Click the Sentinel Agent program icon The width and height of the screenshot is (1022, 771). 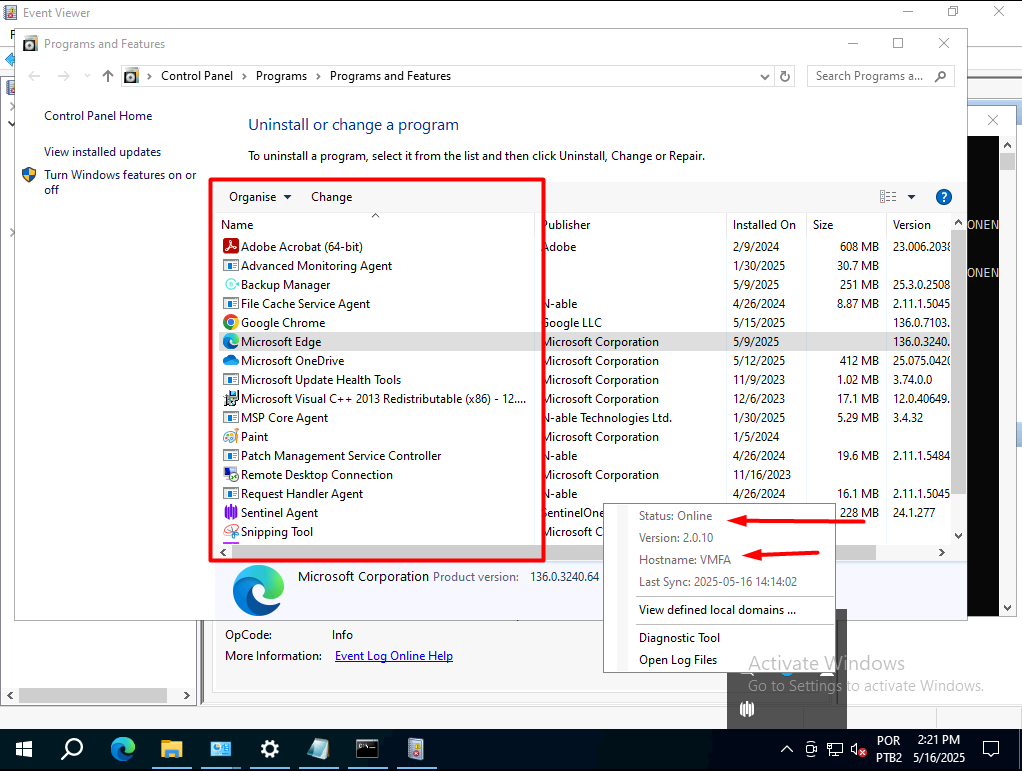coord(231,513)
